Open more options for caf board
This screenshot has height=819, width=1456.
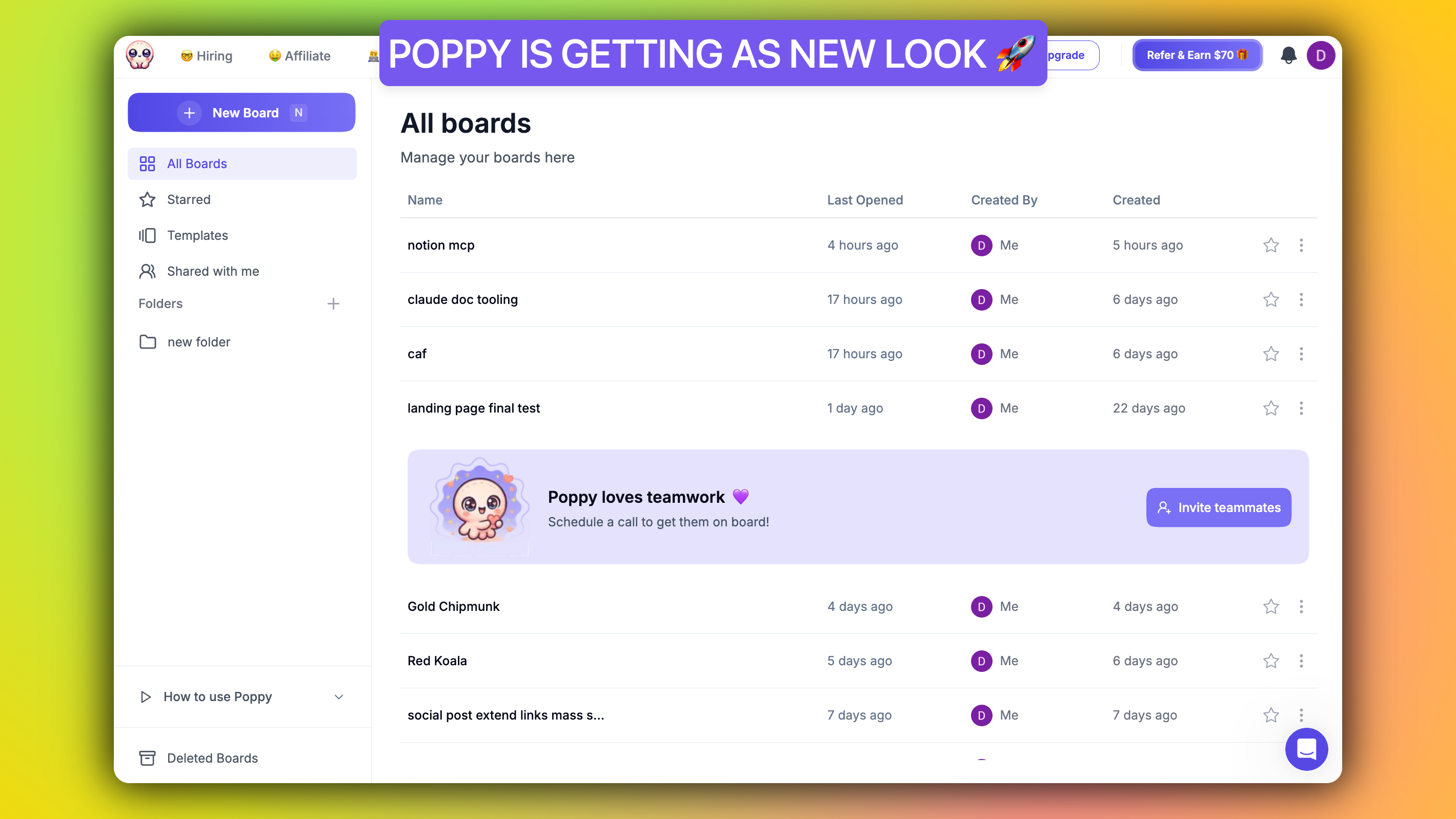1301,354
